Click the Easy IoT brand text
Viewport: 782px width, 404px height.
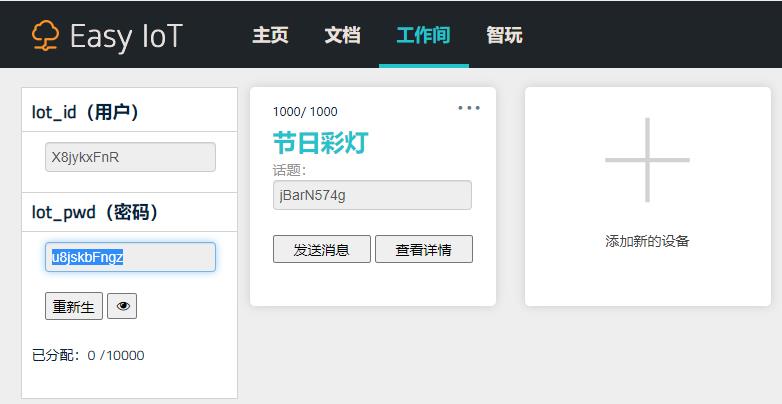tap(126, 36)
